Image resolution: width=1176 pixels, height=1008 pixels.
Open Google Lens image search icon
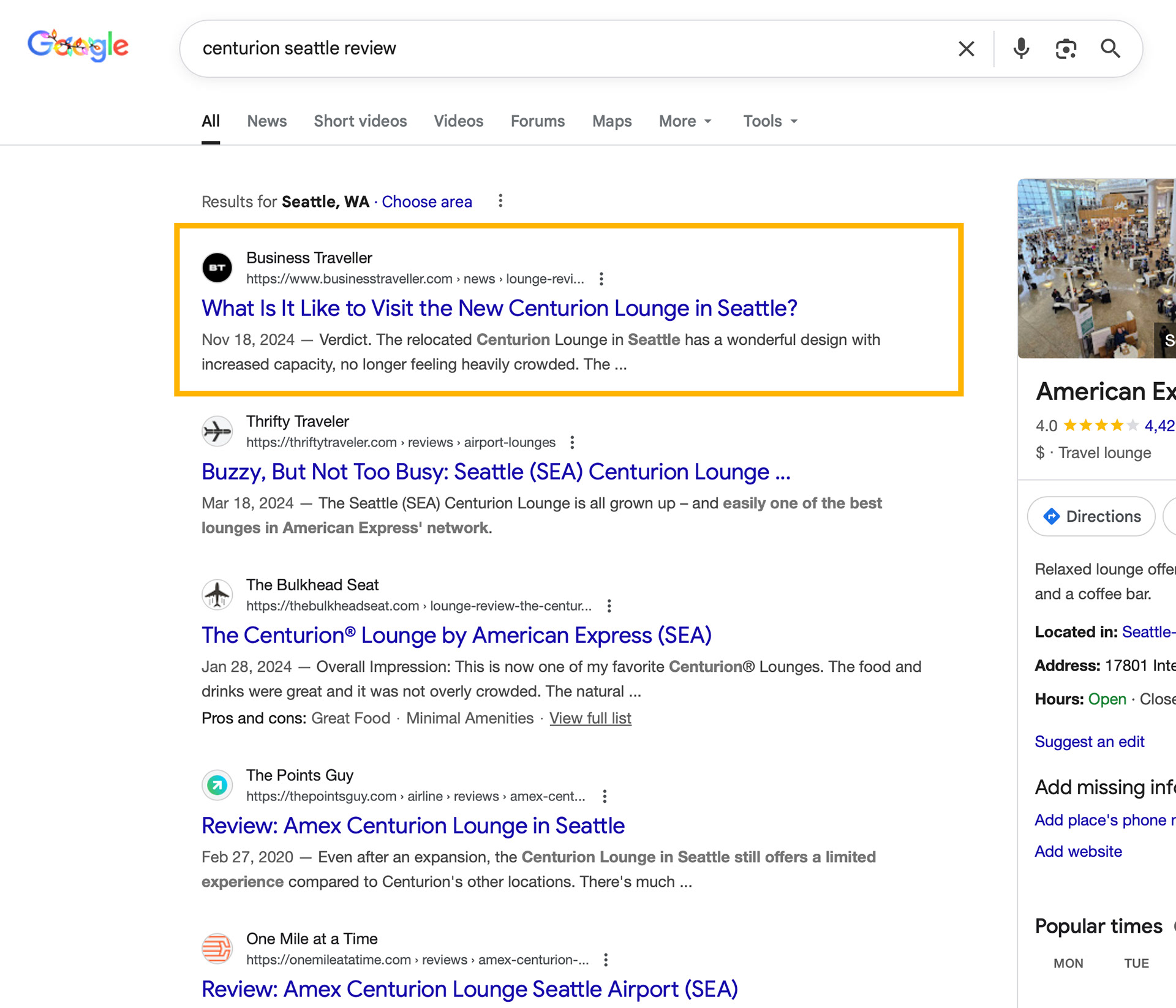point(1066,48)
